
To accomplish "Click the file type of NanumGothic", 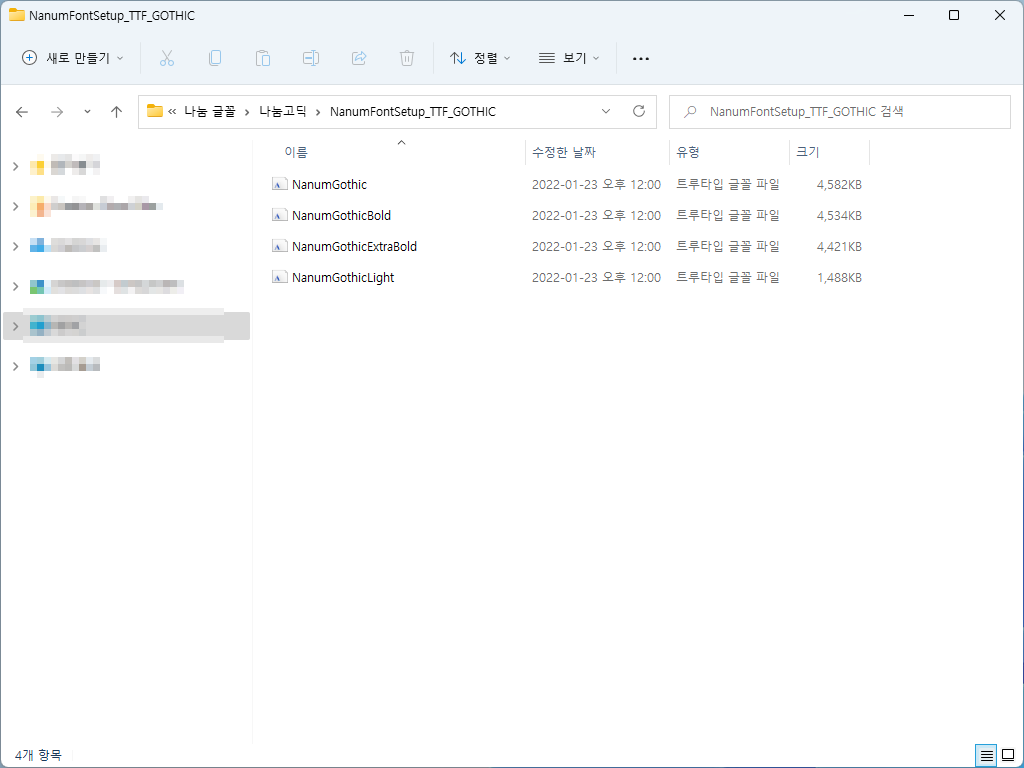I will [x=728, y=184].
